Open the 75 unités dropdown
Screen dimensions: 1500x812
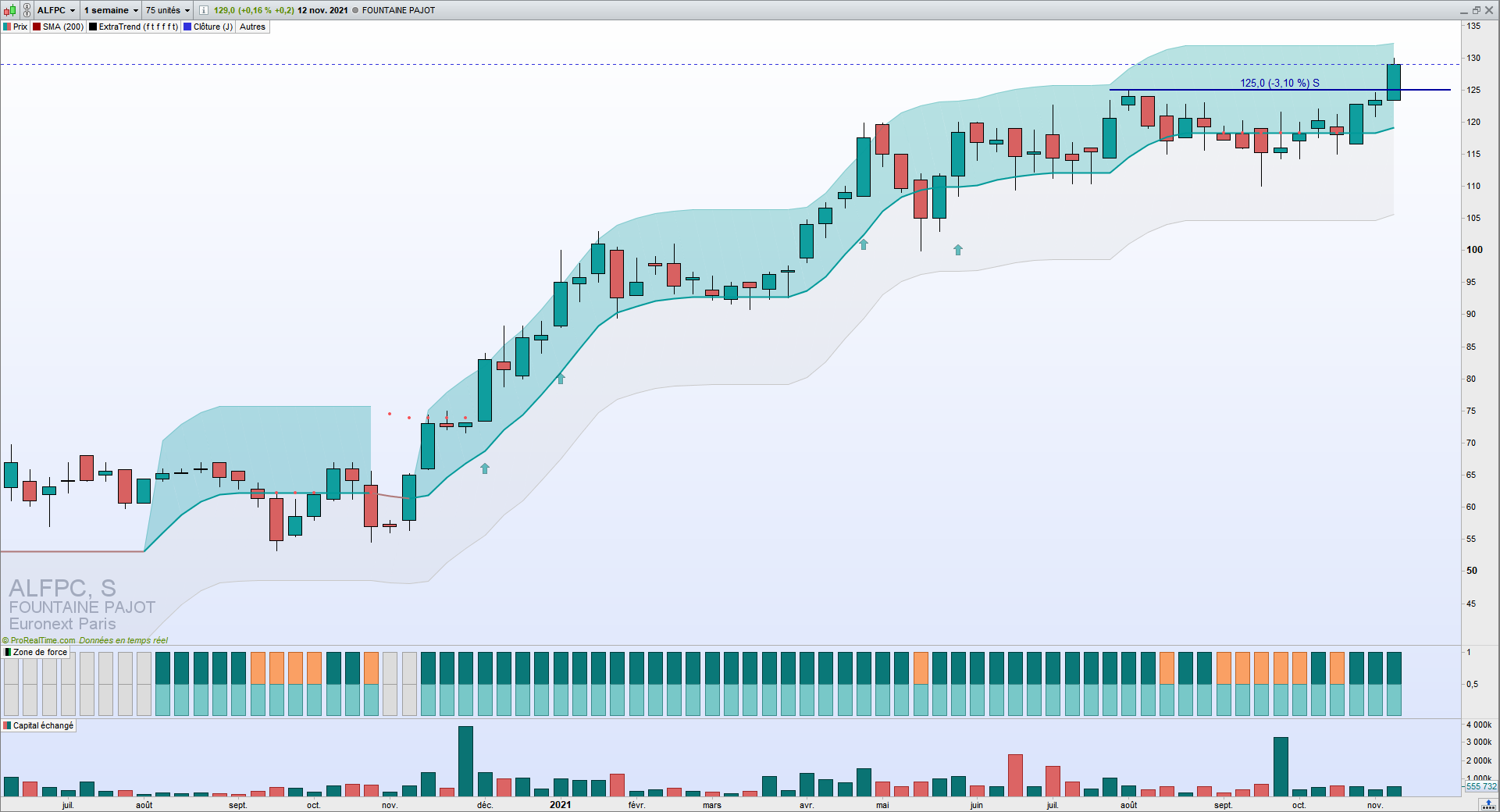coord(168,10)
